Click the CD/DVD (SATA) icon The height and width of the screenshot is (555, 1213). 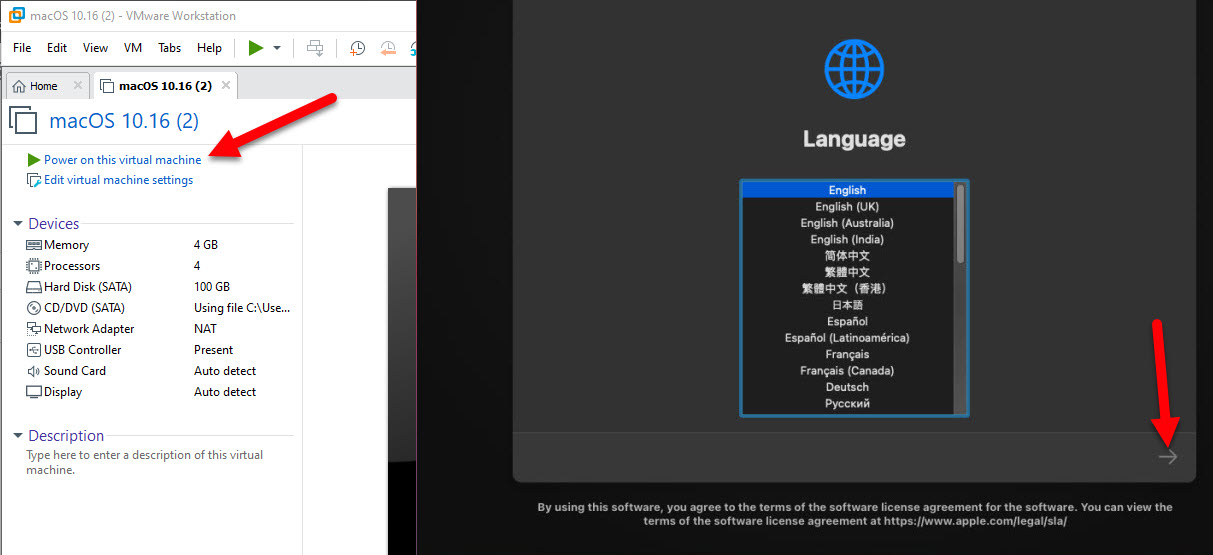tap(34, 308)
